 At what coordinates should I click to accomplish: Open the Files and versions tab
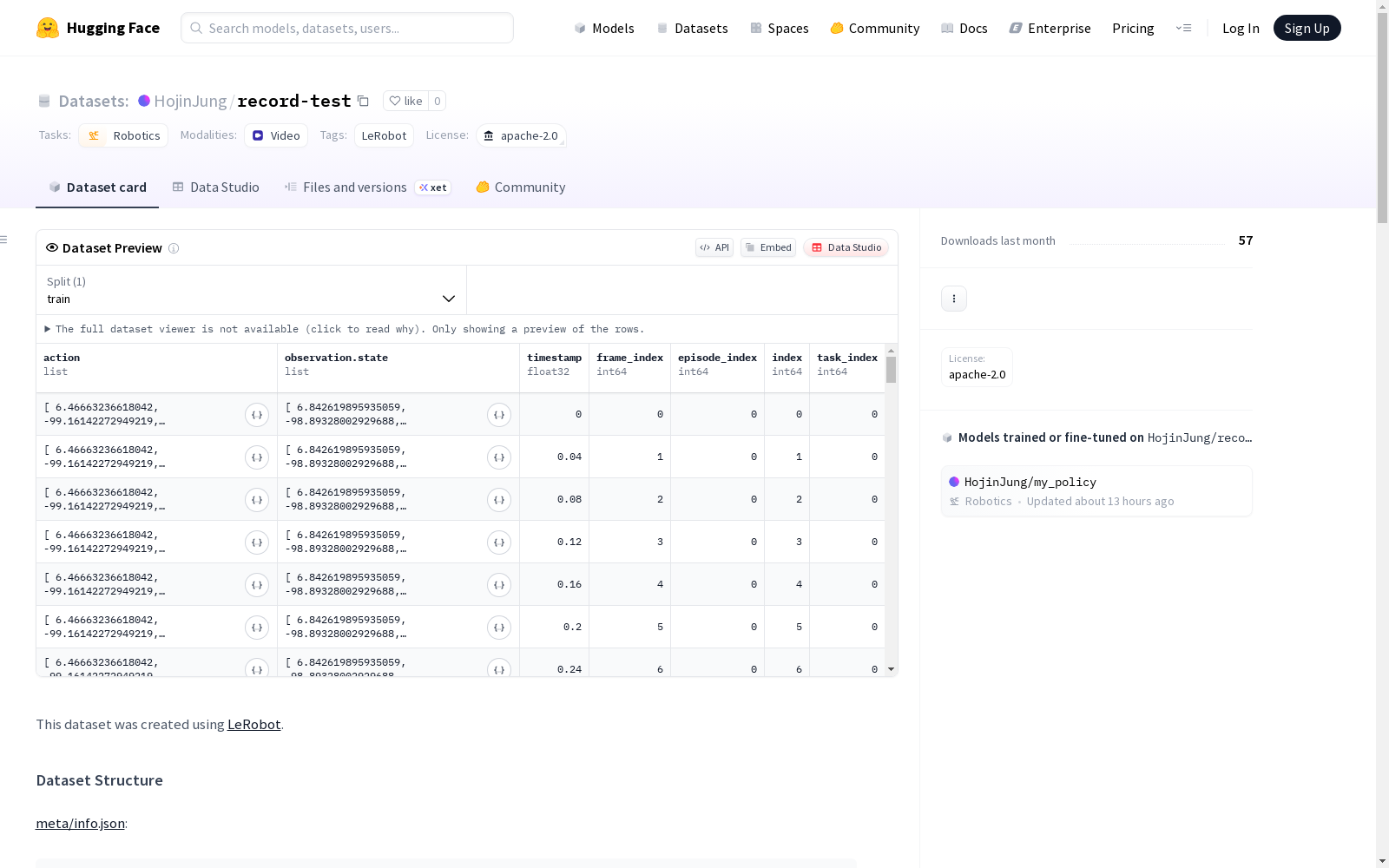pyautogui.click(x=367, y=187)
